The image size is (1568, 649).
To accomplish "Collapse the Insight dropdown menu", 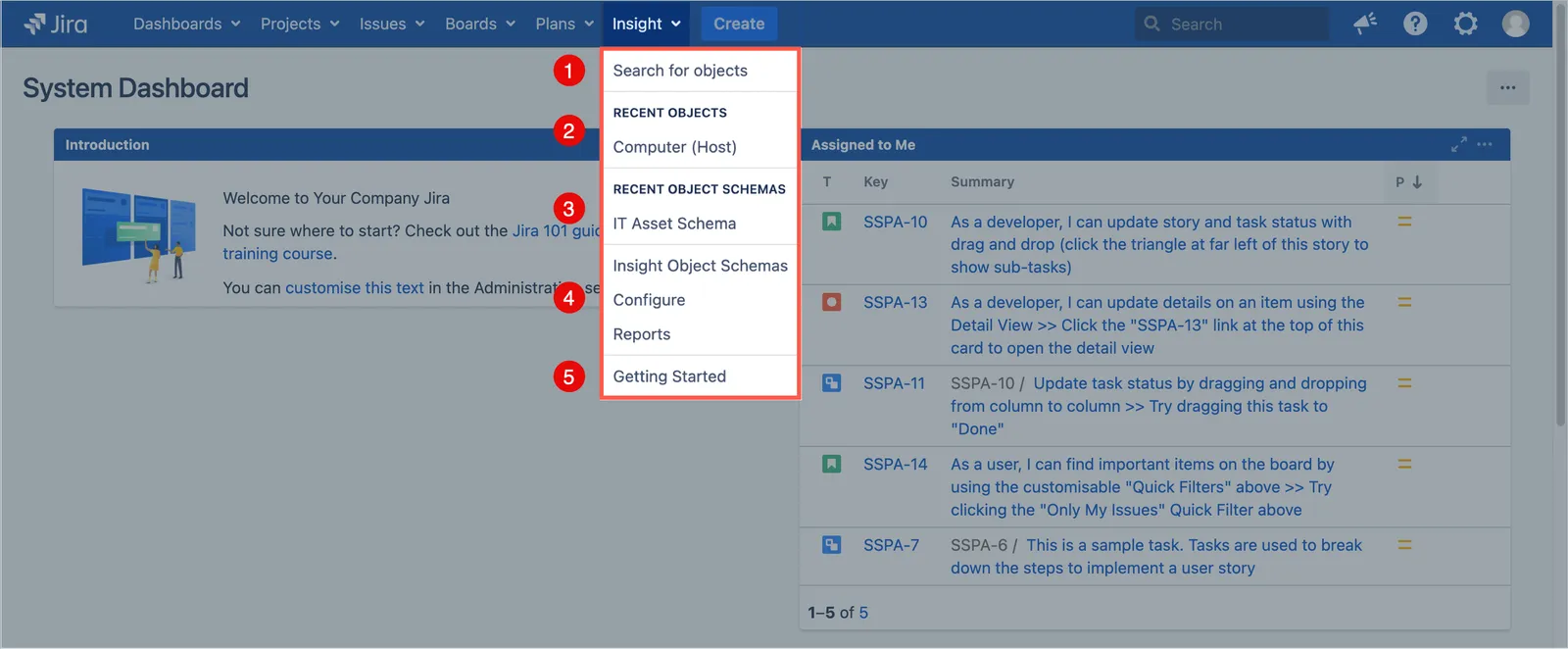I will [x=647, y=24].
